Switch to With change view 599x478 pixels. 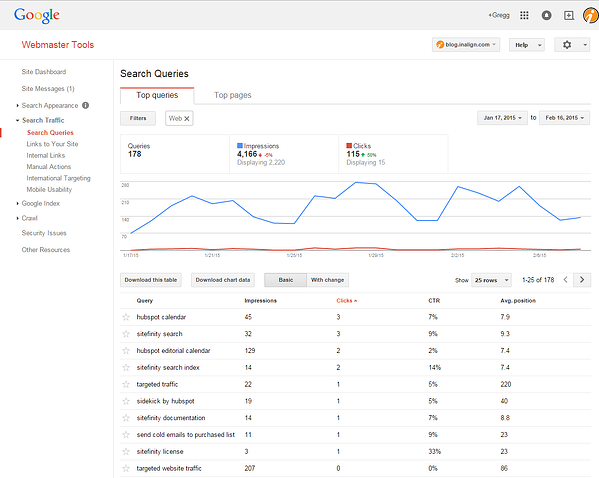coord(327,280)
